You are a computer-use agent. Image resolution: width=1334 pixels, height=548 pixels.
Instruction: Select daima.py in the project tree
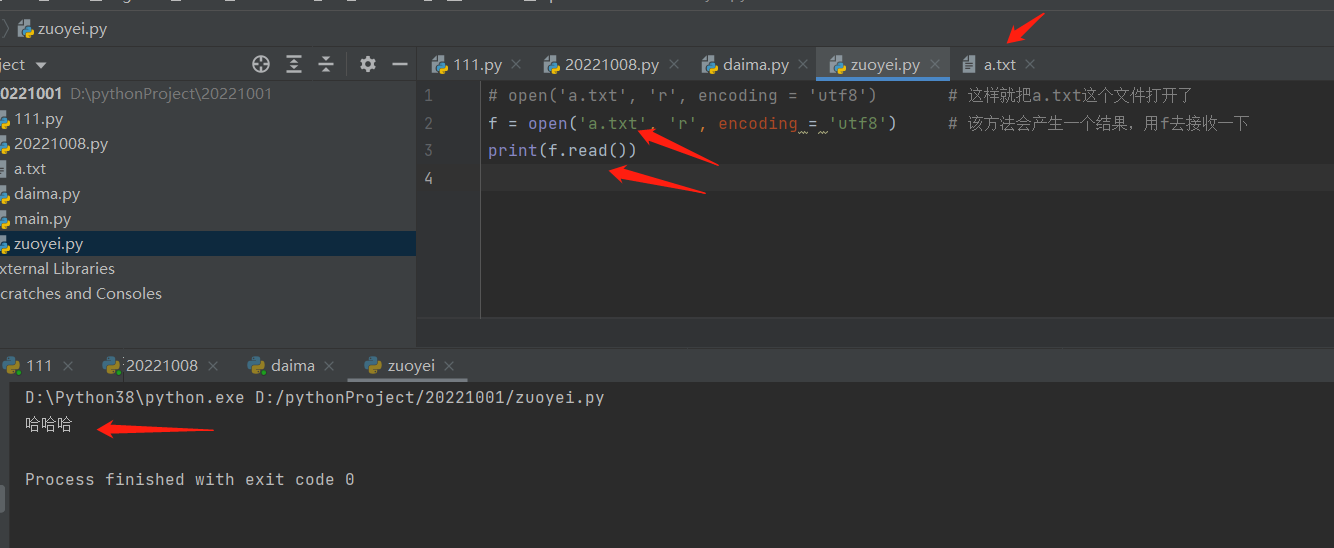coord(47,193)
